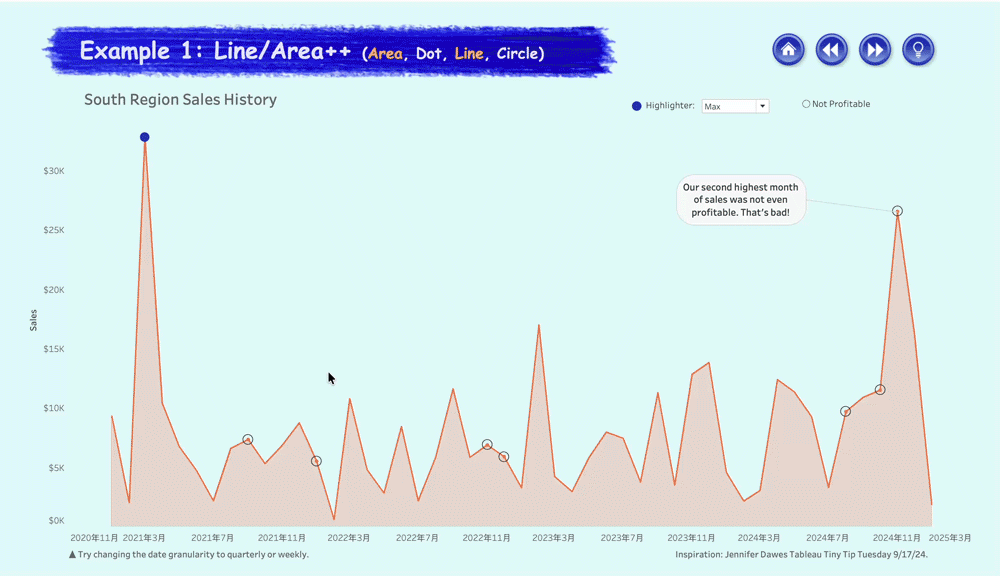The image size is (1000, 576).
Task: Open the Highlighter dropdown showing Max
Action: click(x=735, y=106)
